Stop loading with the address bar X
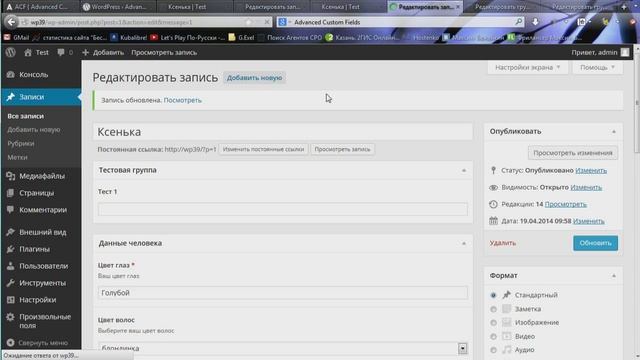The width and height of the screenshot is (640, 360). click(267, 22)
